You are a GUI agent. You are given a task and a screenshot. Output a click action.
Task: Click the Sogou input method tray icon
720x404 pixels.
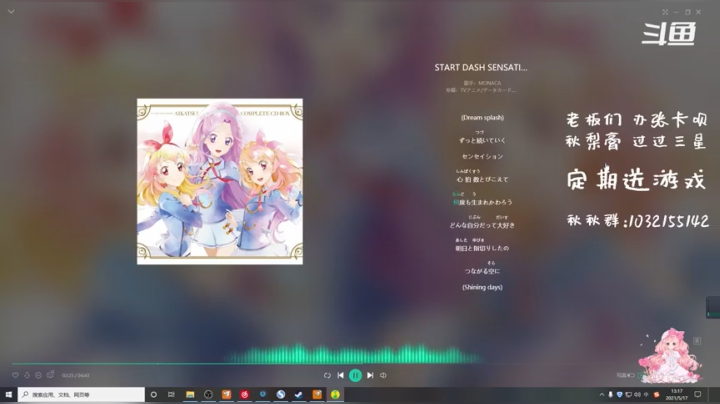coord(657,394)
